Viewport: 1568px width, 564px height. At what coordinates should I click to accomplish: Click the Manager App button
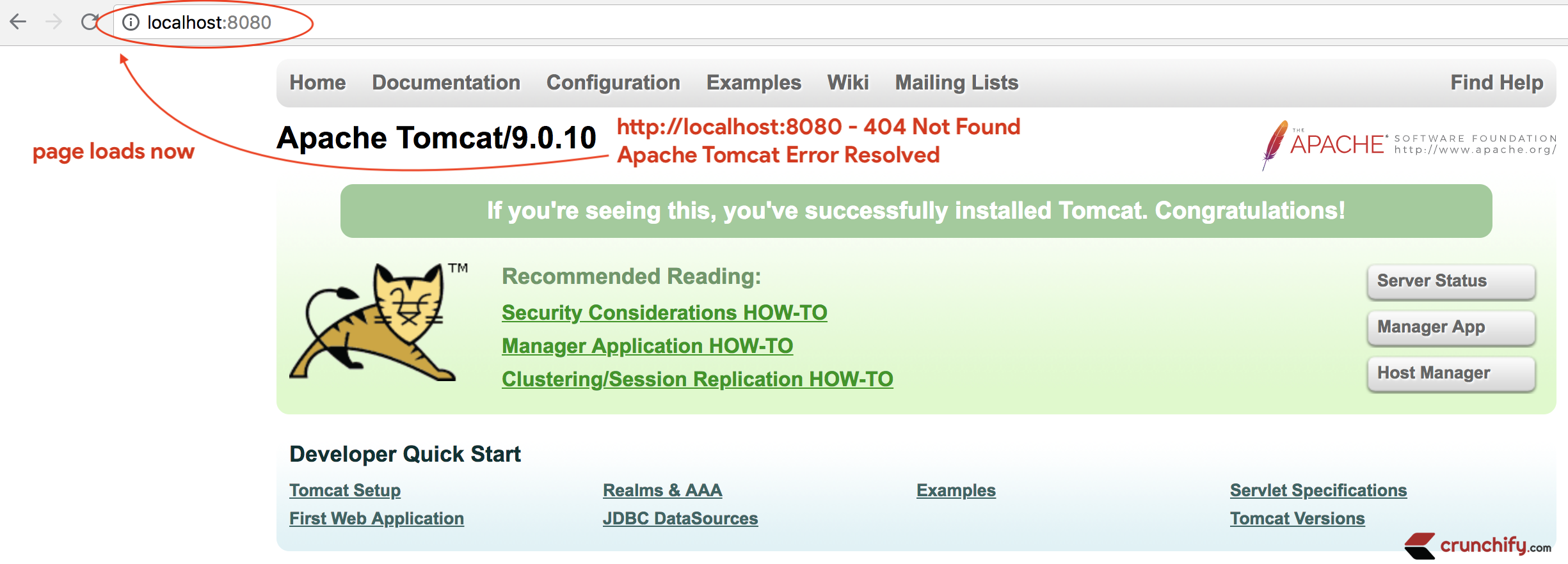[1451, 327]
